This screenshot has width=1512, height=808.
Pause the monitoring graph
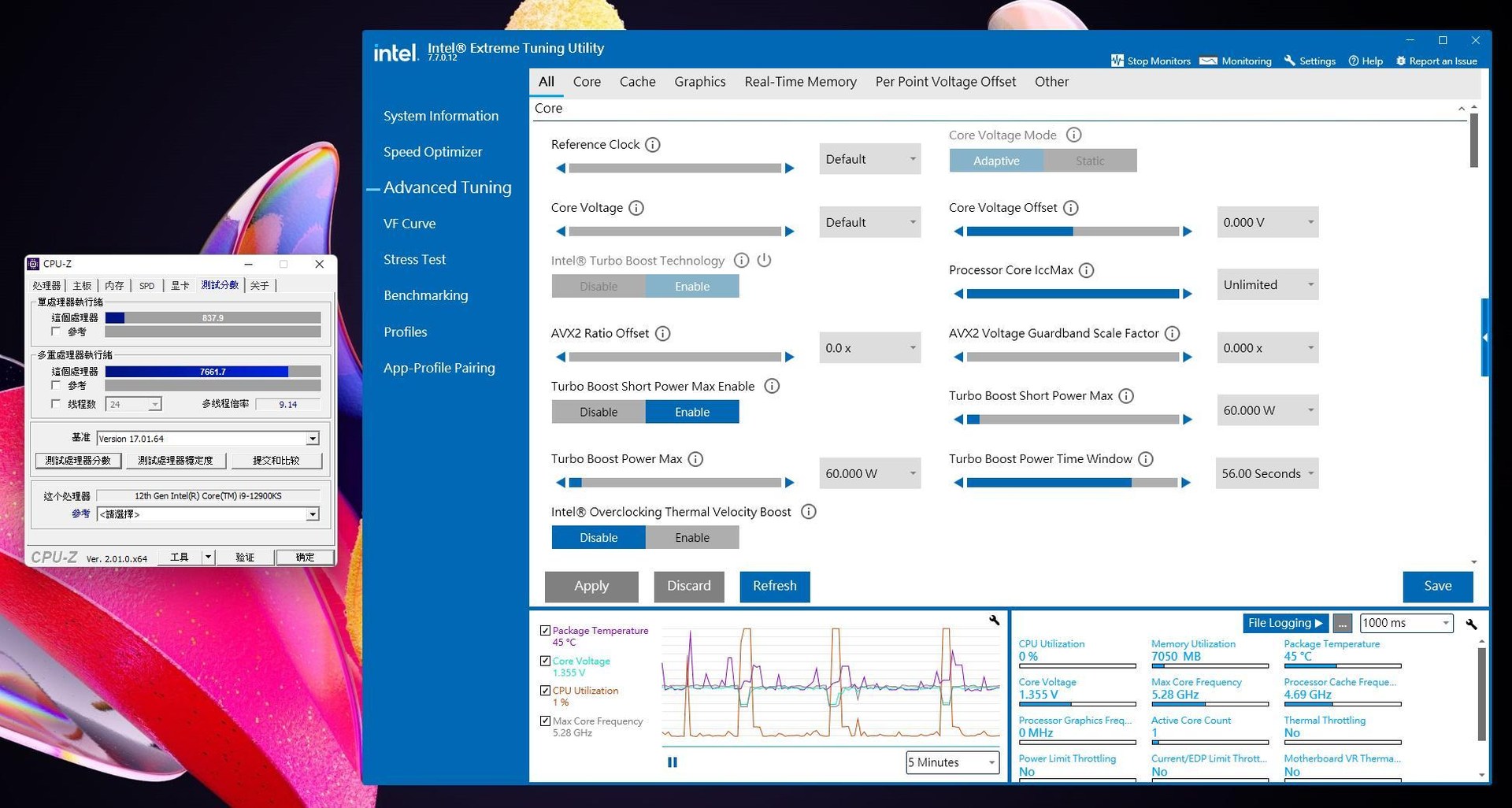(x=672, y=762)
